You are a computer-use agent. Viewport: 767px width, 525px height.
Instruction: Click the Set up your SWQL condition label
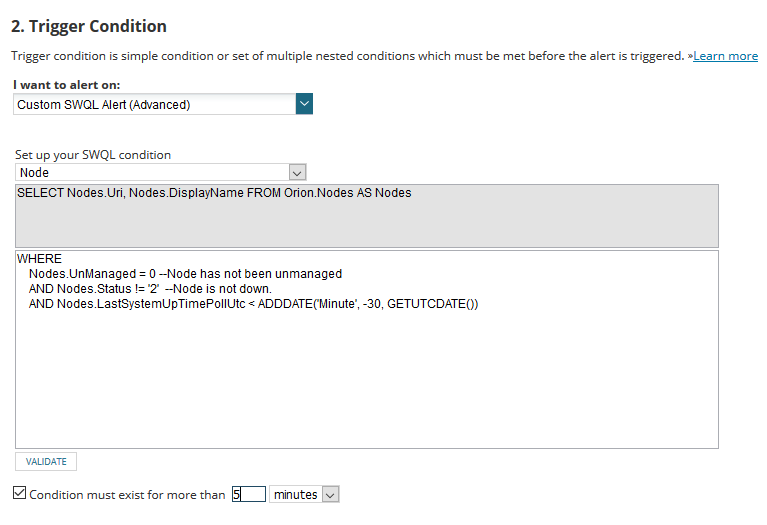pyautogui.click(x=93, y=155)
